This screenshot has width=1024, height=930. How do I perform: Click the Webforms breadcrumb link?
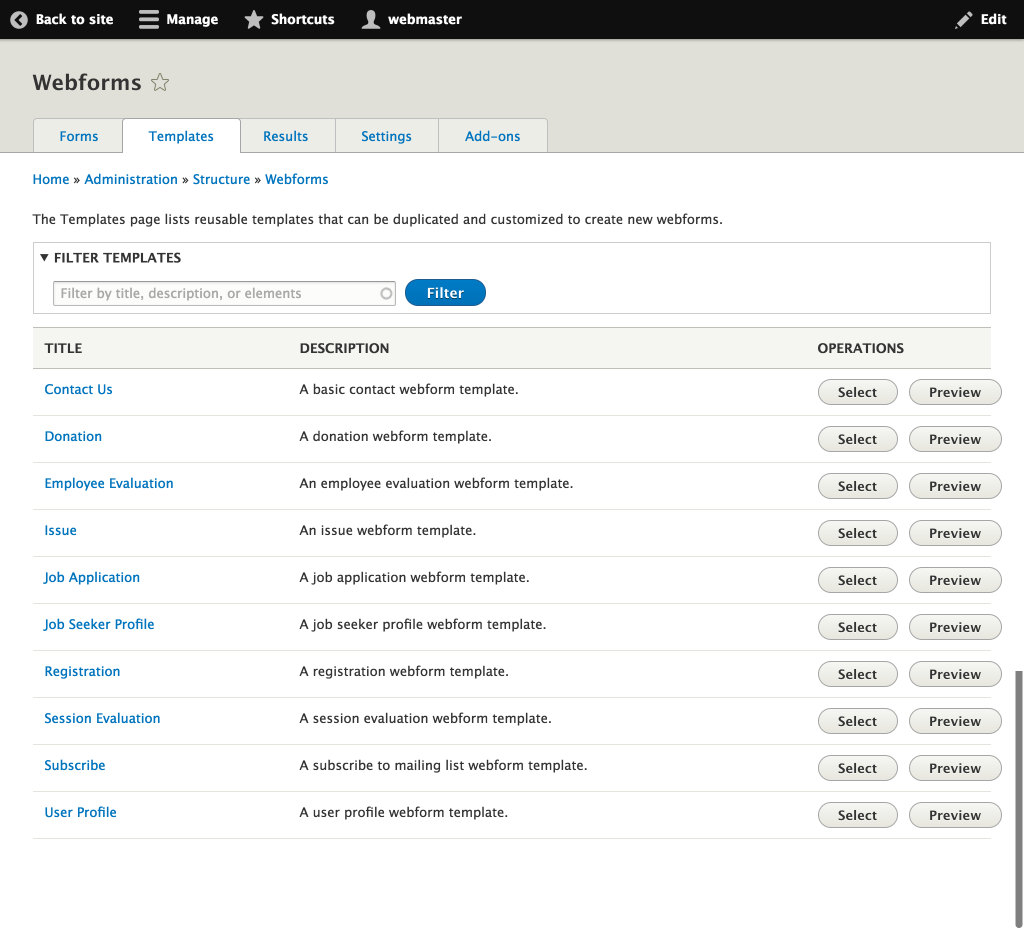pyautogui.click(x=296, y=180)
